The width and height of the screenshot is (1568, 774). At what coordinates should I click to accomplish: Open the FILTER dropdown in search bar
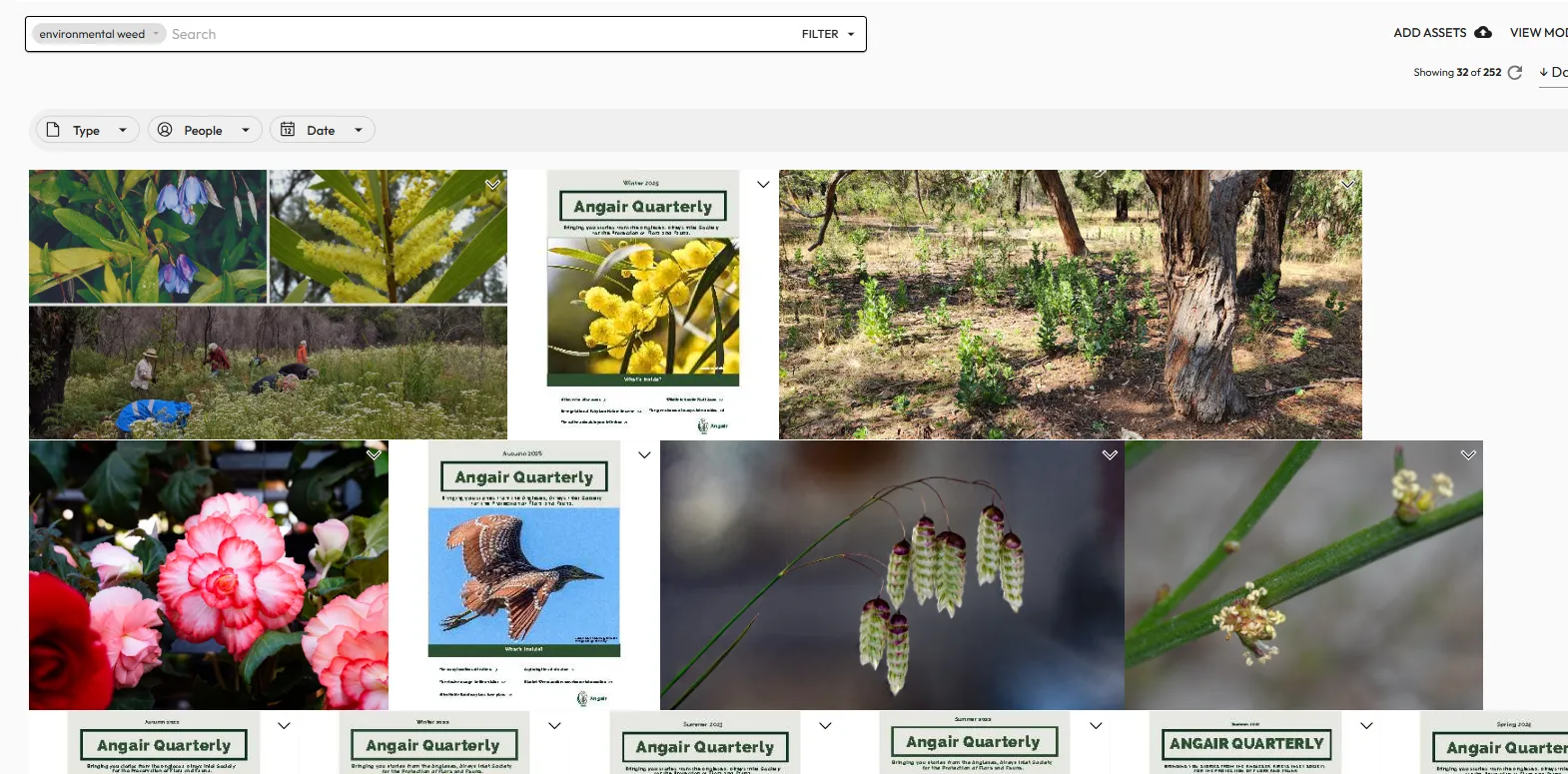[828, 34]
